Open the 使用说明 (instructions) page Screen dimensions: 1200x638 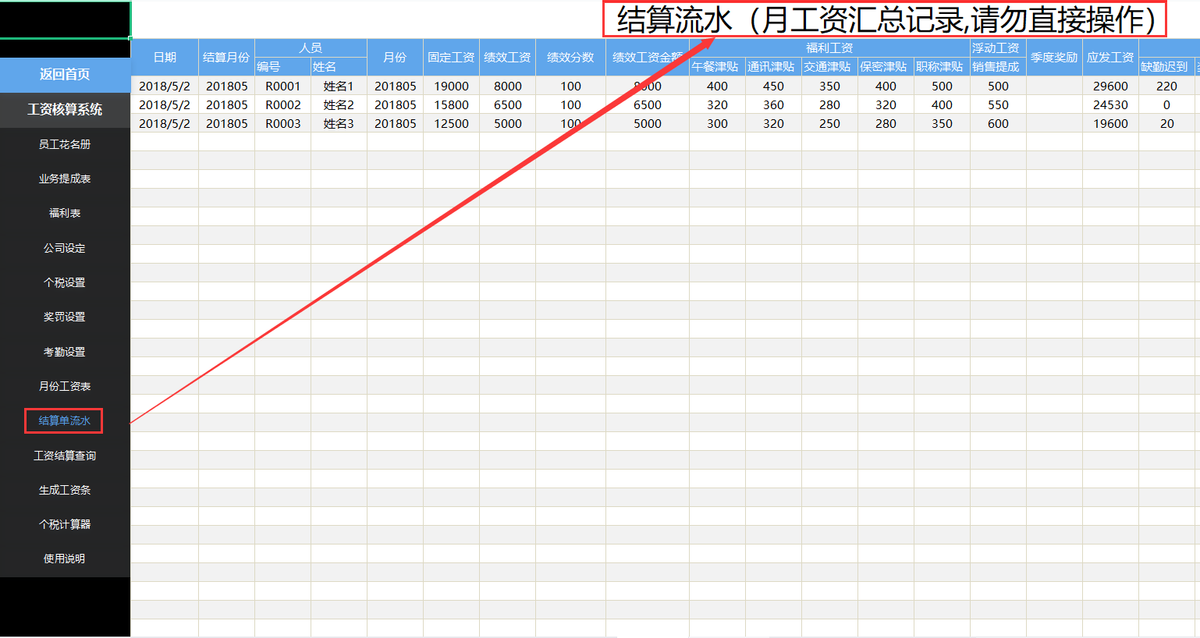point(65,558)
